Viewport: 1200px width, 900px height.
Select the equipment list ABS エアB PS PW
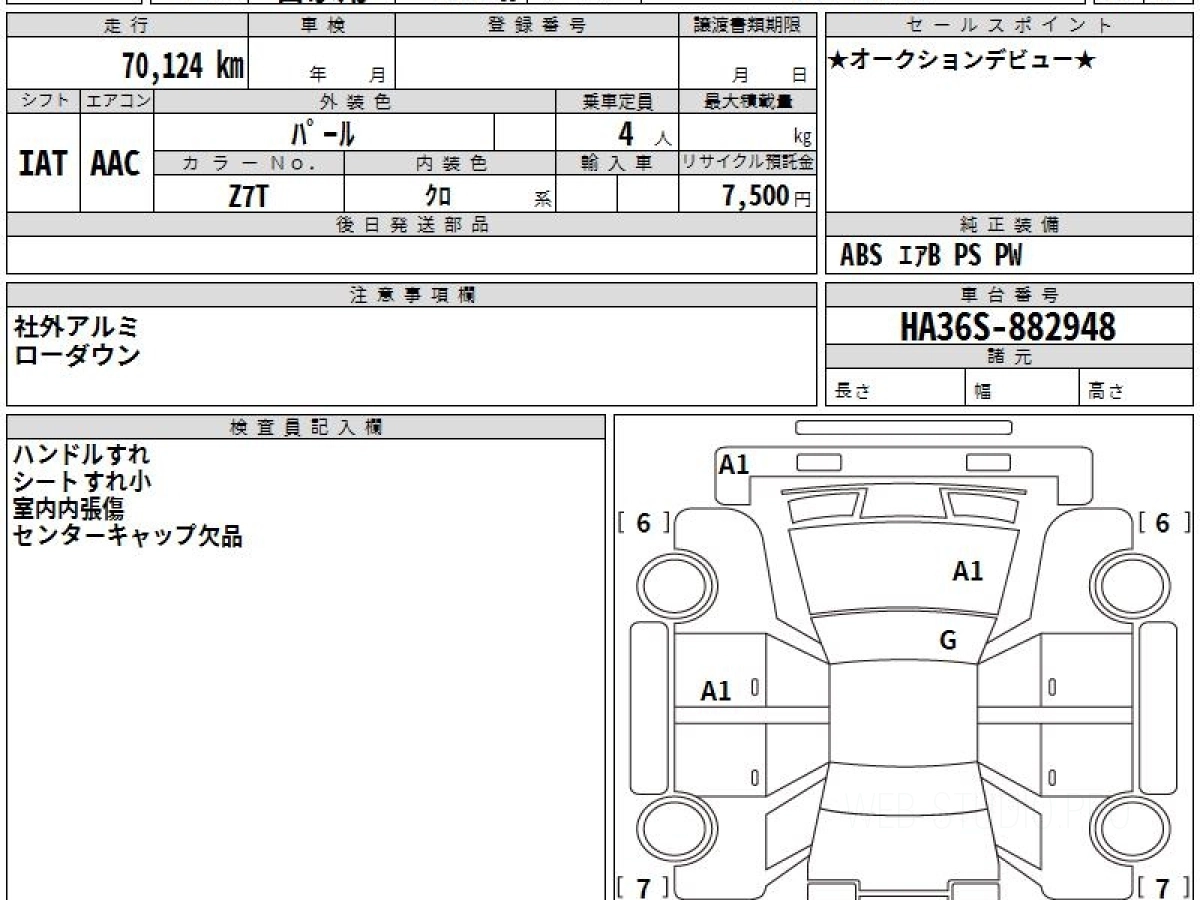tap(931, 256)
